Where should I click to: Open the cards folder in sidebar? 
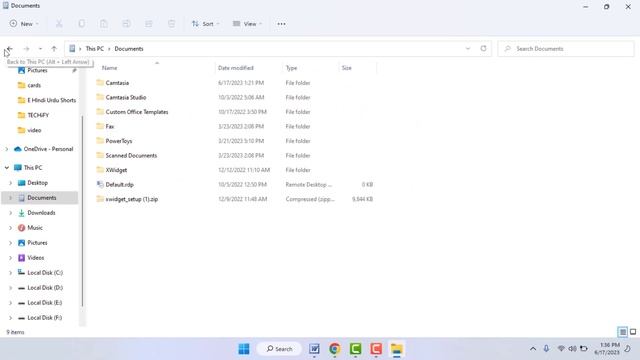(x=34, y=85)
